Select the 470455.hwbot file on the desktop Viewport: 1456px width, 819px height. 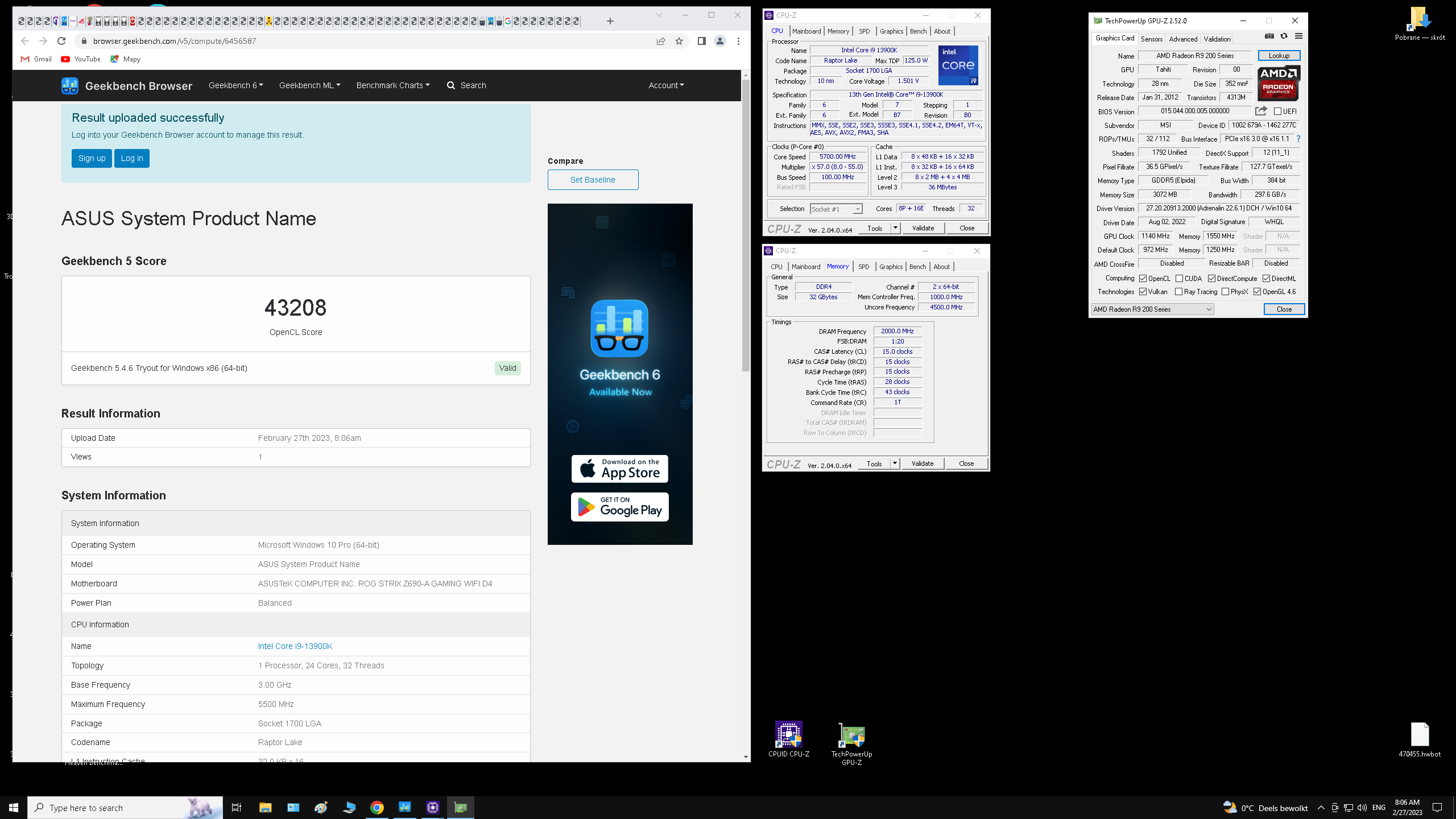[x=1420, y=739]
